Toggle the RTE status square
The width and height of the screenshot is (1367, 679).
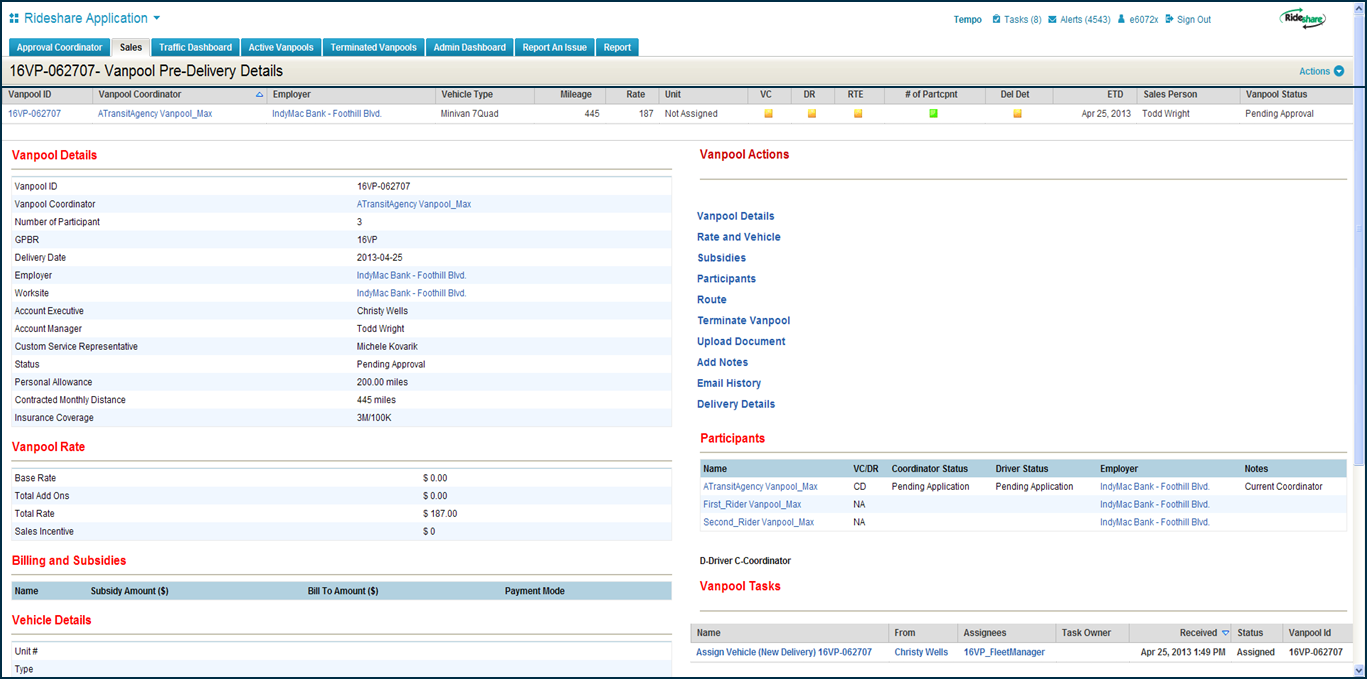point(857,114)
